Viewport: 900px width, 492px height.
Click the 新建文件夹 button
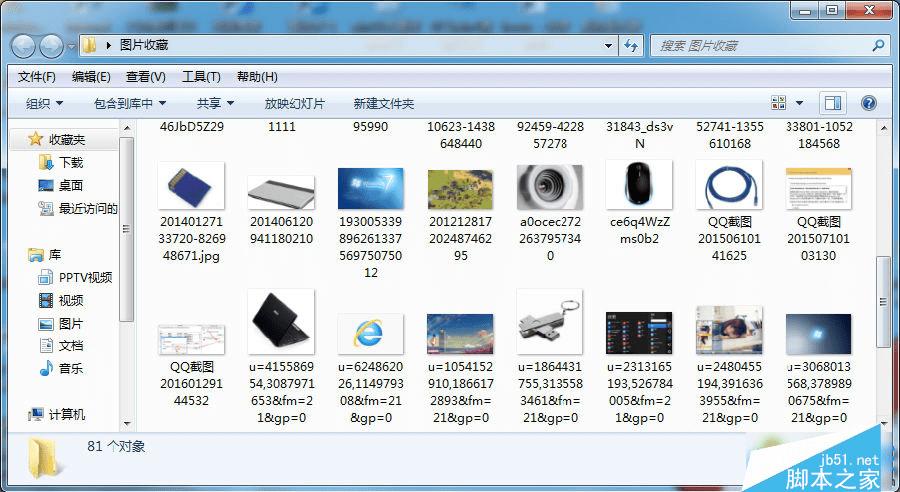coord(383,104)
